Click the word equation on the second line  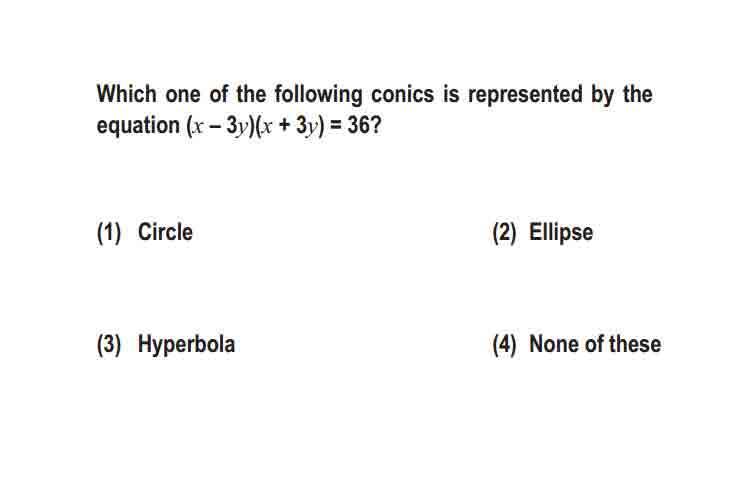click(x=138, y=126)
